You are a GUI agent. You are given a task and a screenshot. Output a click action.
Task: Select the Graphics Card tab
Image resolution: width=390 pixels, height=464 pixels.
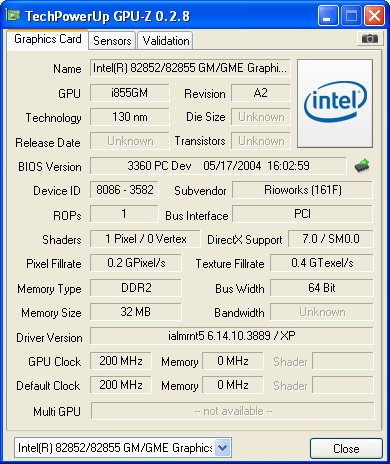[x=47, y=39]
